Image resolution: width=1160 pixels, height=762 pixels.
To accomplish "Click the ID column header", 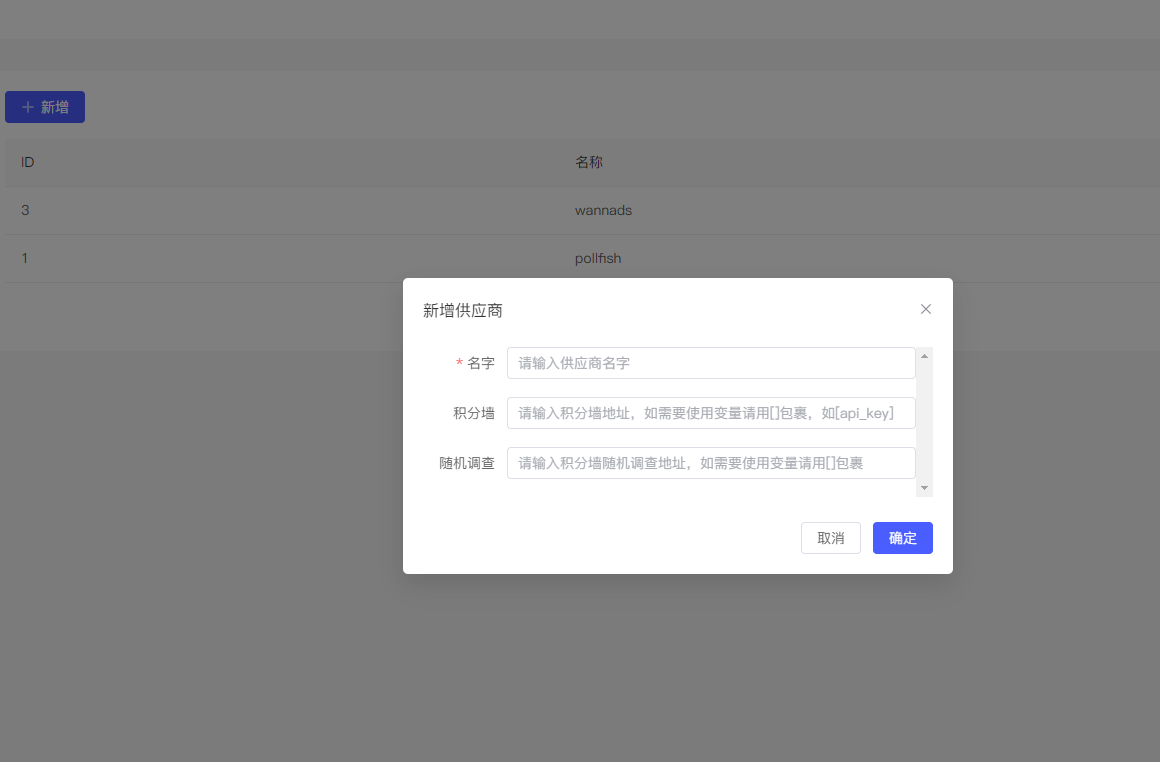I will click(x=28, y=162).
